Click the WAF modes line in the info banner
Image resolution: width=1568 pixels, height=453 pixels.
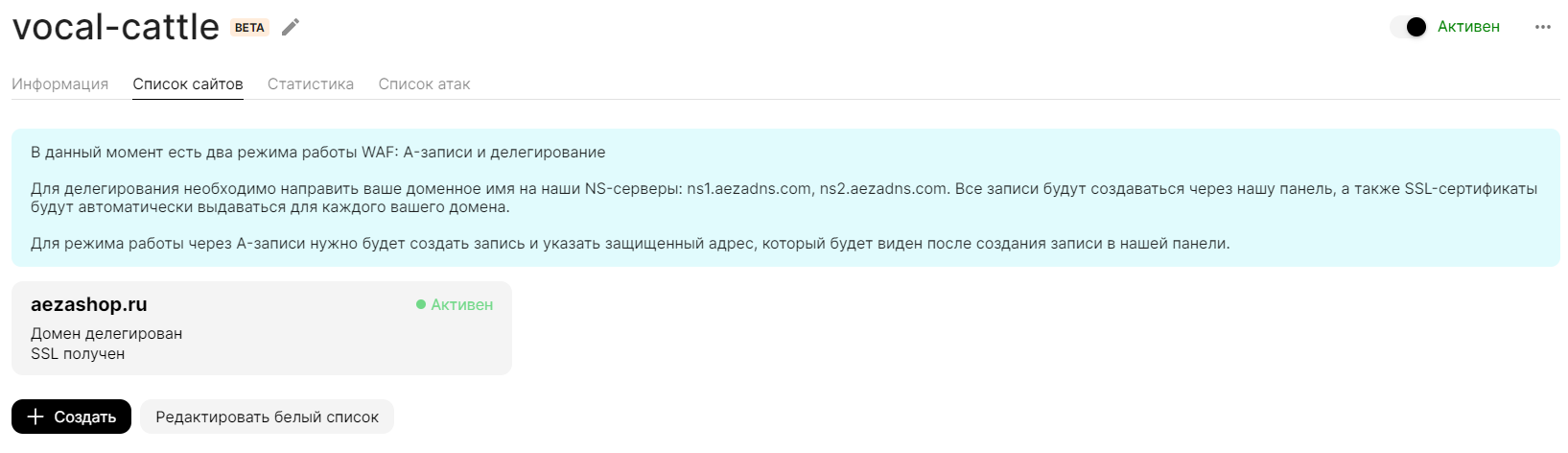click(317, 152)
